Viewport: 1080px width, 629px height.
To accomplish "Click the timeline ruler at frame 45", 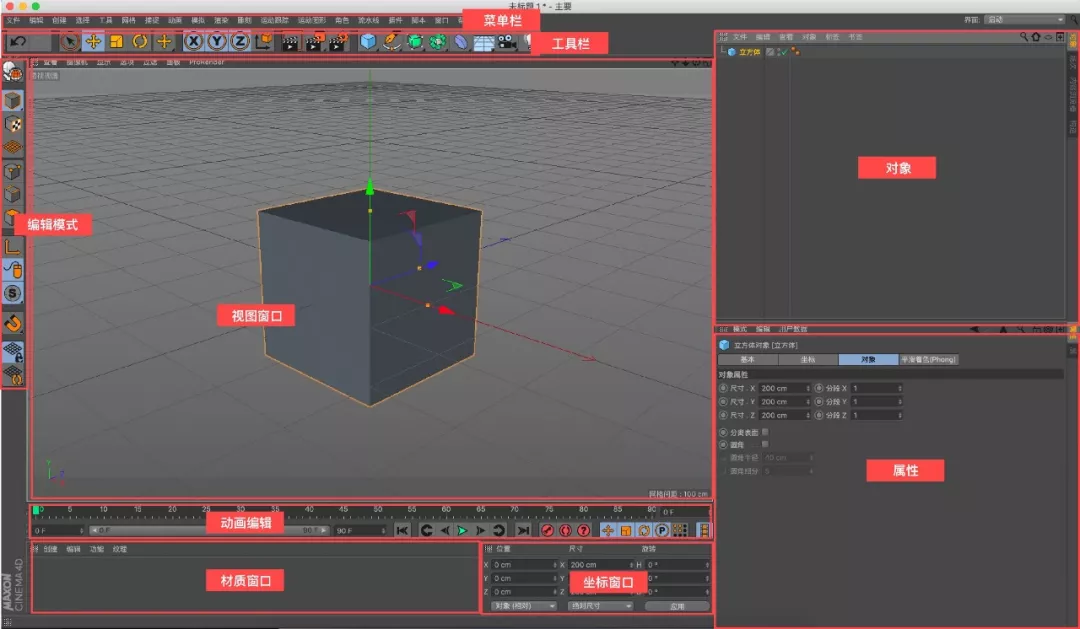I will [344, 511].
